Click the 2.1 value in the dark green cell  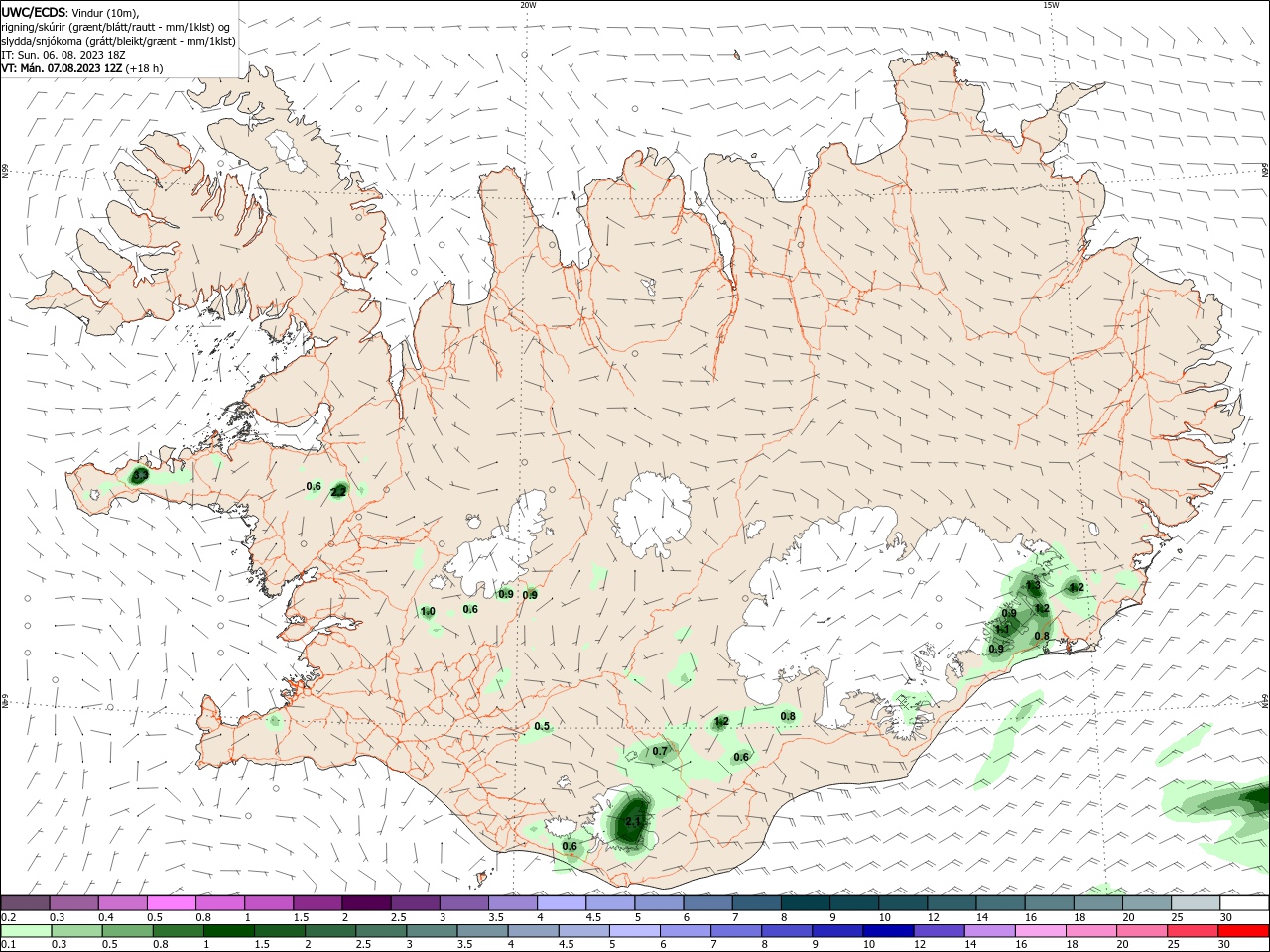(x=634, y=820)
